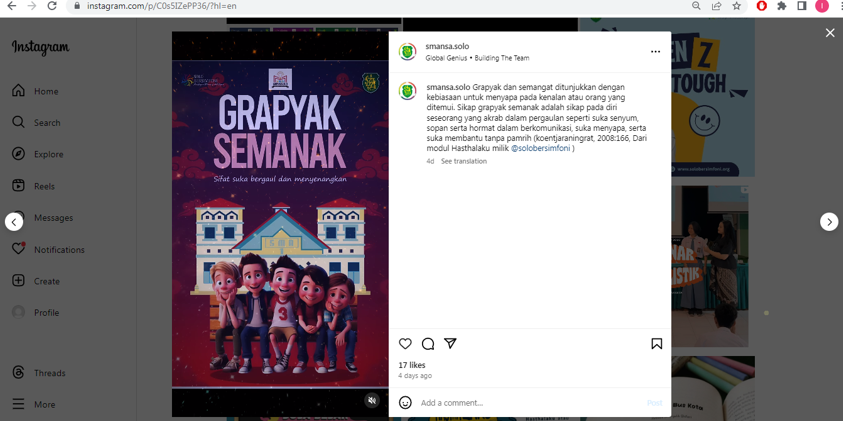The height and width of the screenshot is (421, 843).
Task: Like the post with the heart icon
Action: [405, 344]
